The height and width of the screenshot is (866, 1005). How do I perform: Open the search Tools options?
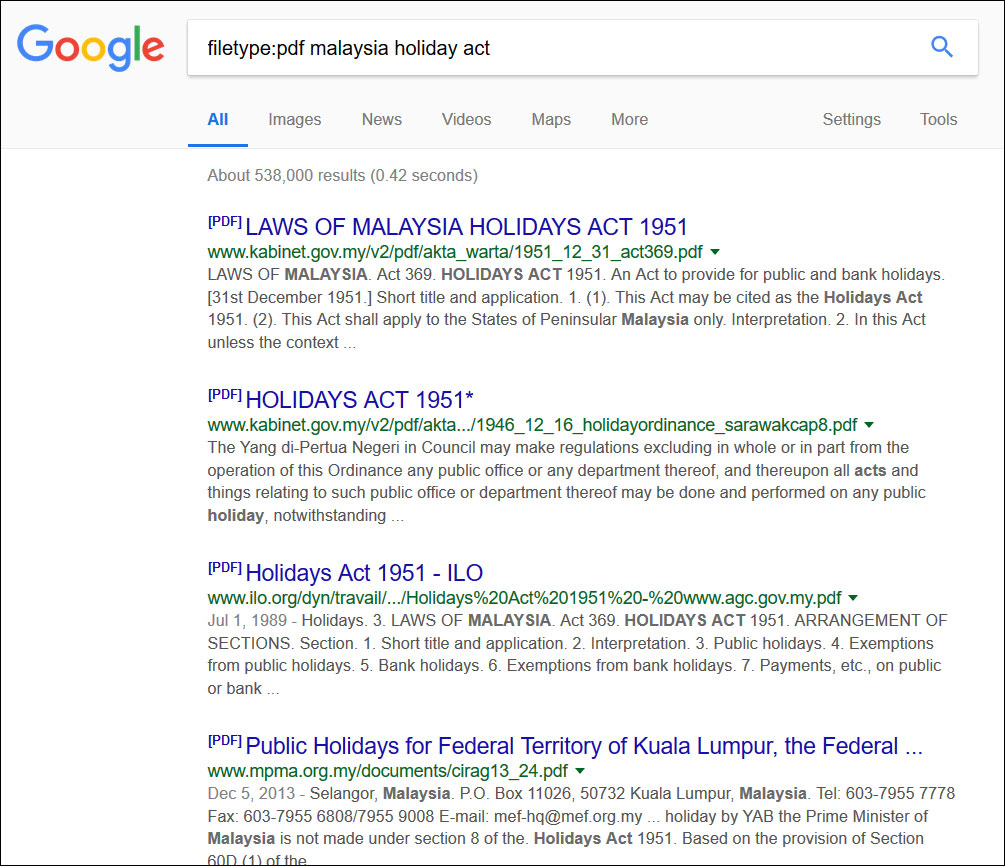pos(938,119)
